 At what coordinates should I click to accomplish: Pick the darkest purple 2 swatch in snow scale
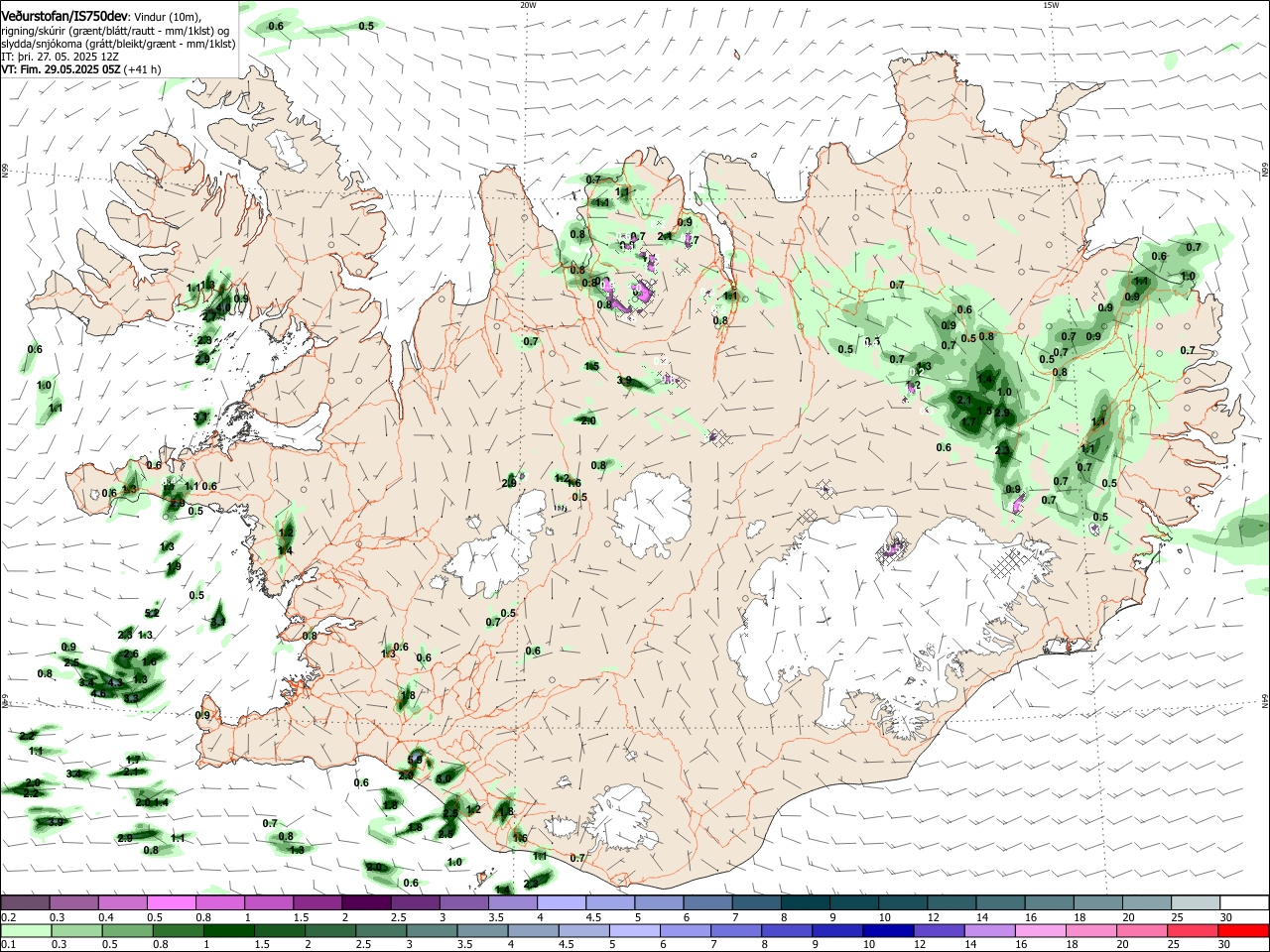[x=366, y=902]
